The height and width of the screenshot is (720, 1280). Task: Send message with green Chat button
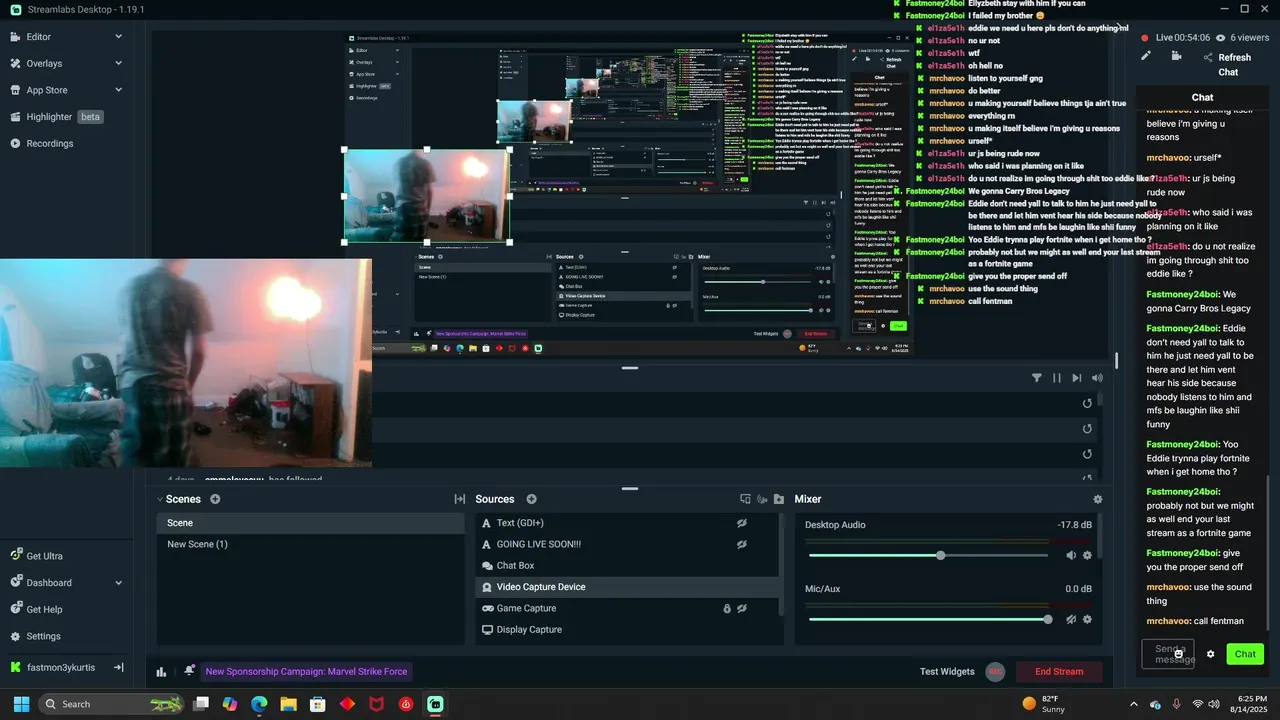point(1245,654)
